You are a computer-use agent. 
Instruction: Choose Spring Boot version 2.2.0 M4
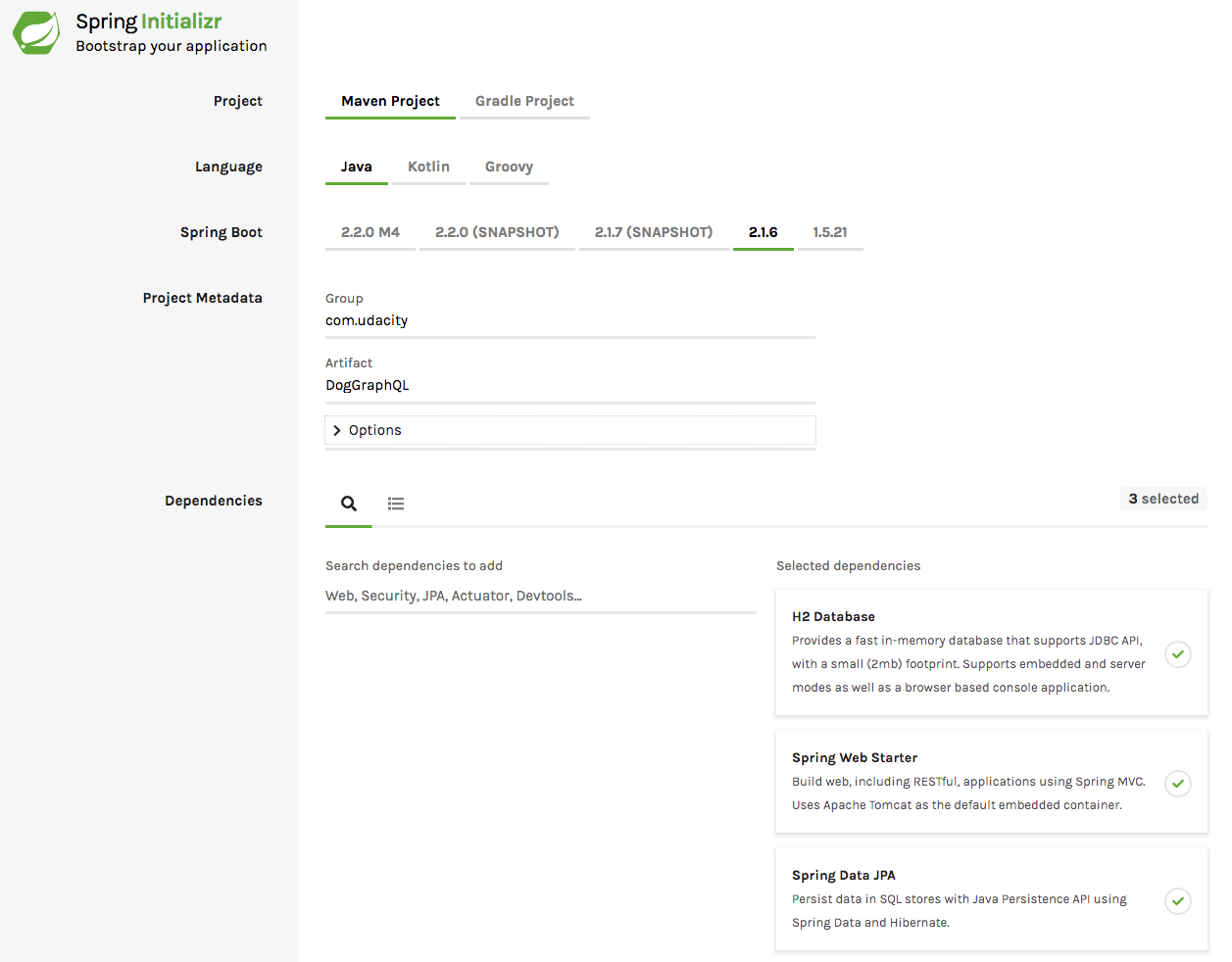click(x=370, y=232)
